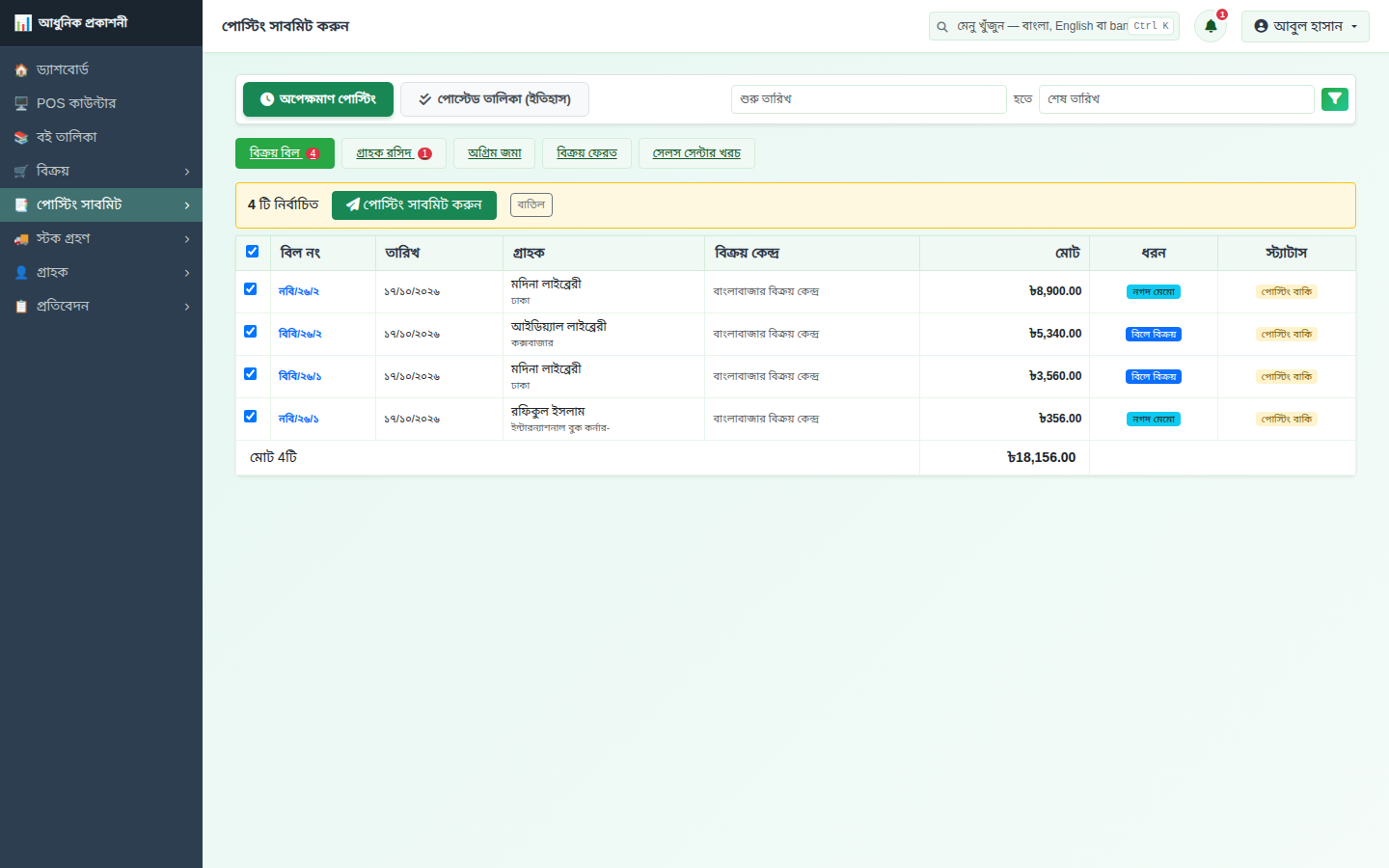
Task: Click the search magnifier icon in top bar
Action: (942, 27)
